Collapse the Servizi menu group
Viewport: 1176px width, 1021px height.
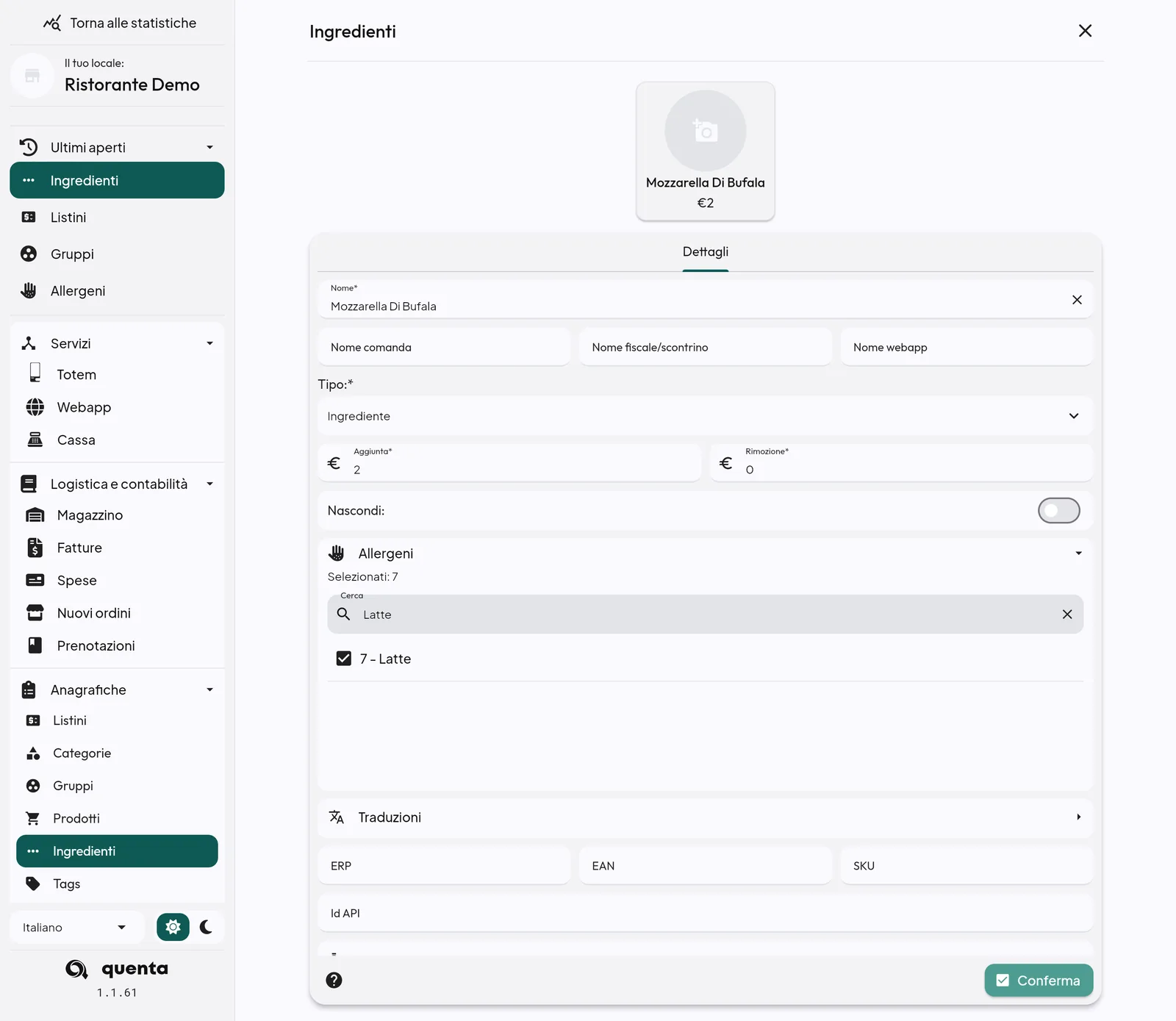(209, 343)
